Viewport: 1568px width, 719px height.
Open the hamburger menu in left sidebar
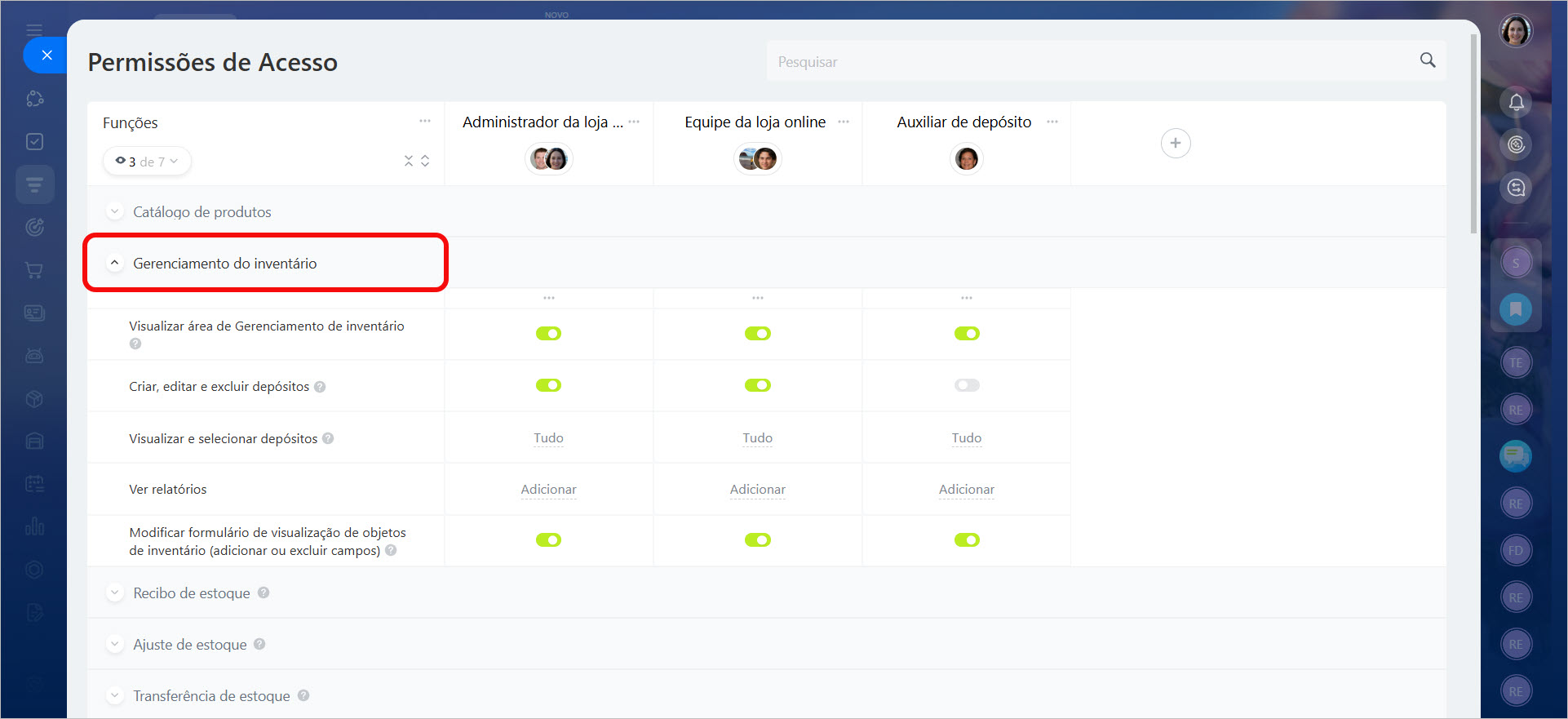pyautogui.click(x=34, y=30)
